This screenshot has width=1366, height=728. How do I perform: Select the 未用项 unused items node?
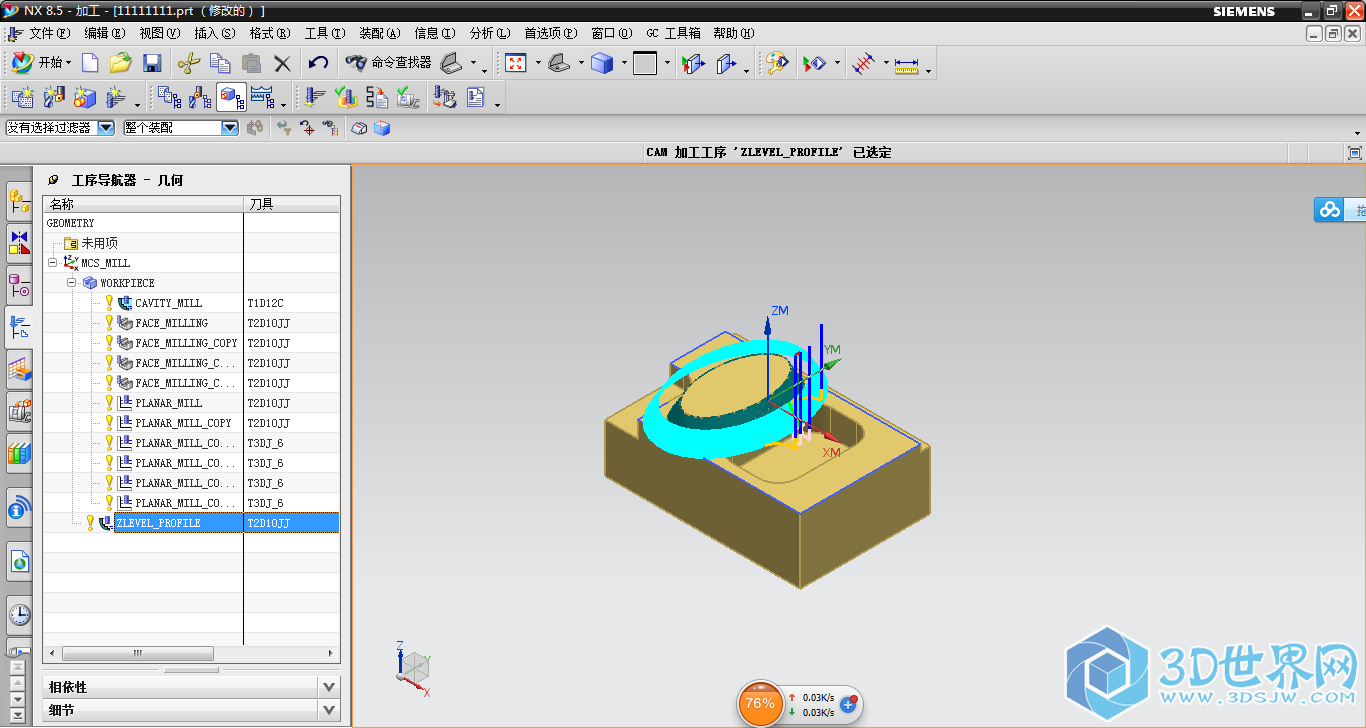tap(100, 243)
